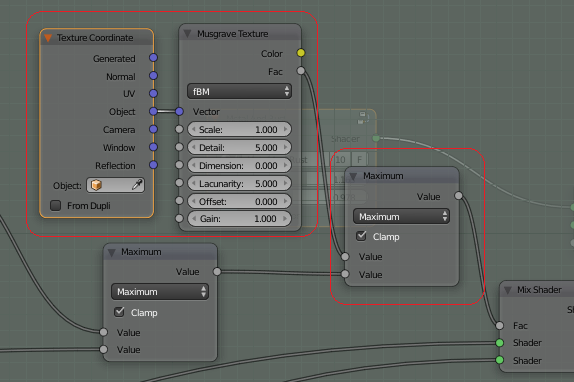Click the Lacunarity input socket
This screenshot has width=574, height=382.
point(179,183)
